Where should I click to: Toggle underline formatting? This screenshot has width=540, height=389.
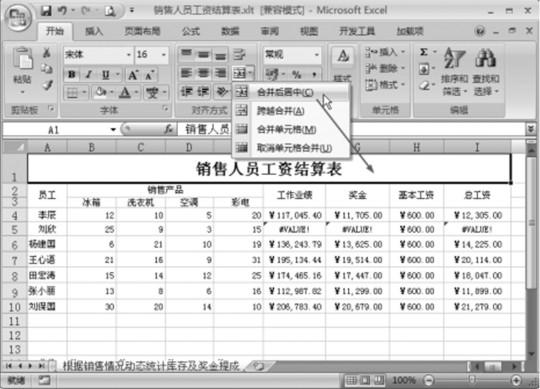105,74
